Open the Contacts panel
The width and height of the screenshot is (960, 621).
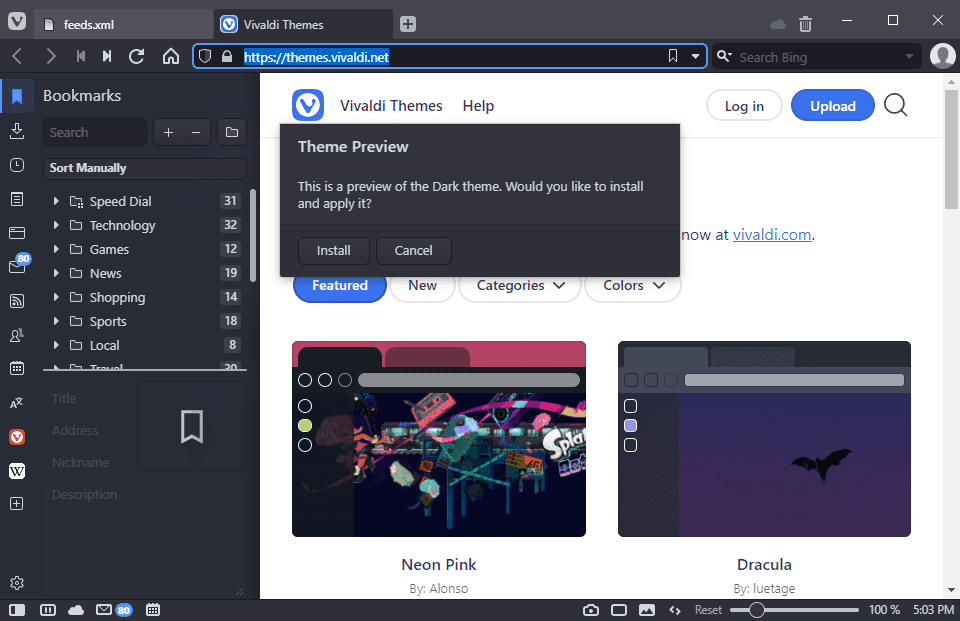[x=17, y=335]
